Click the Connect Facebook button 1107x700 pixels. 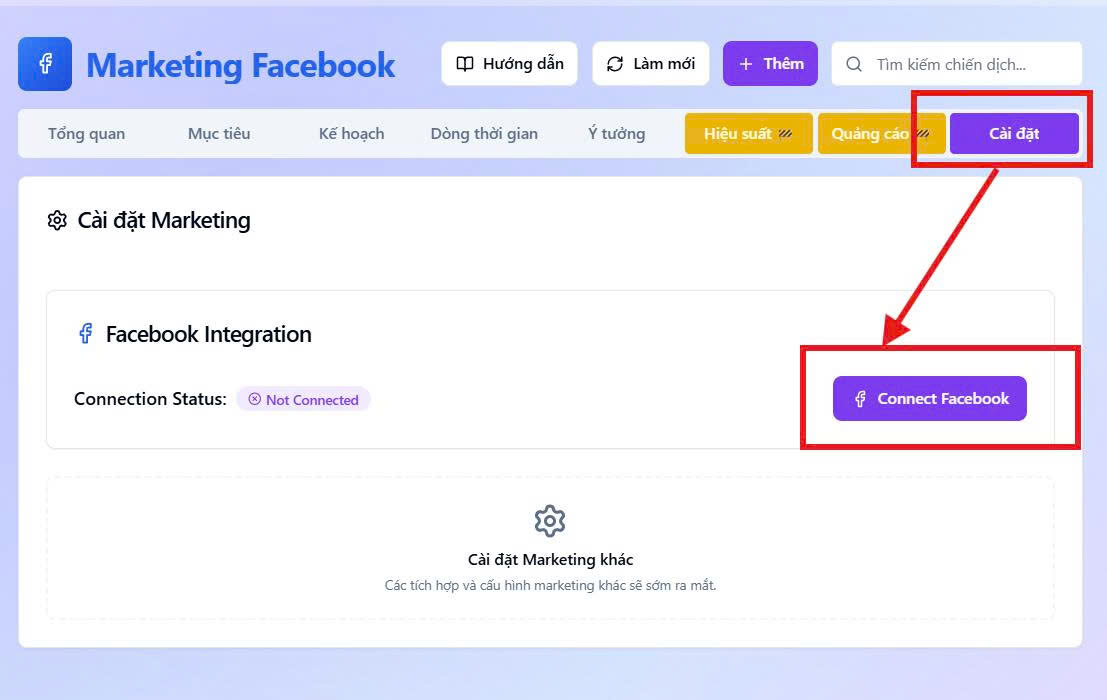point(930,399)
